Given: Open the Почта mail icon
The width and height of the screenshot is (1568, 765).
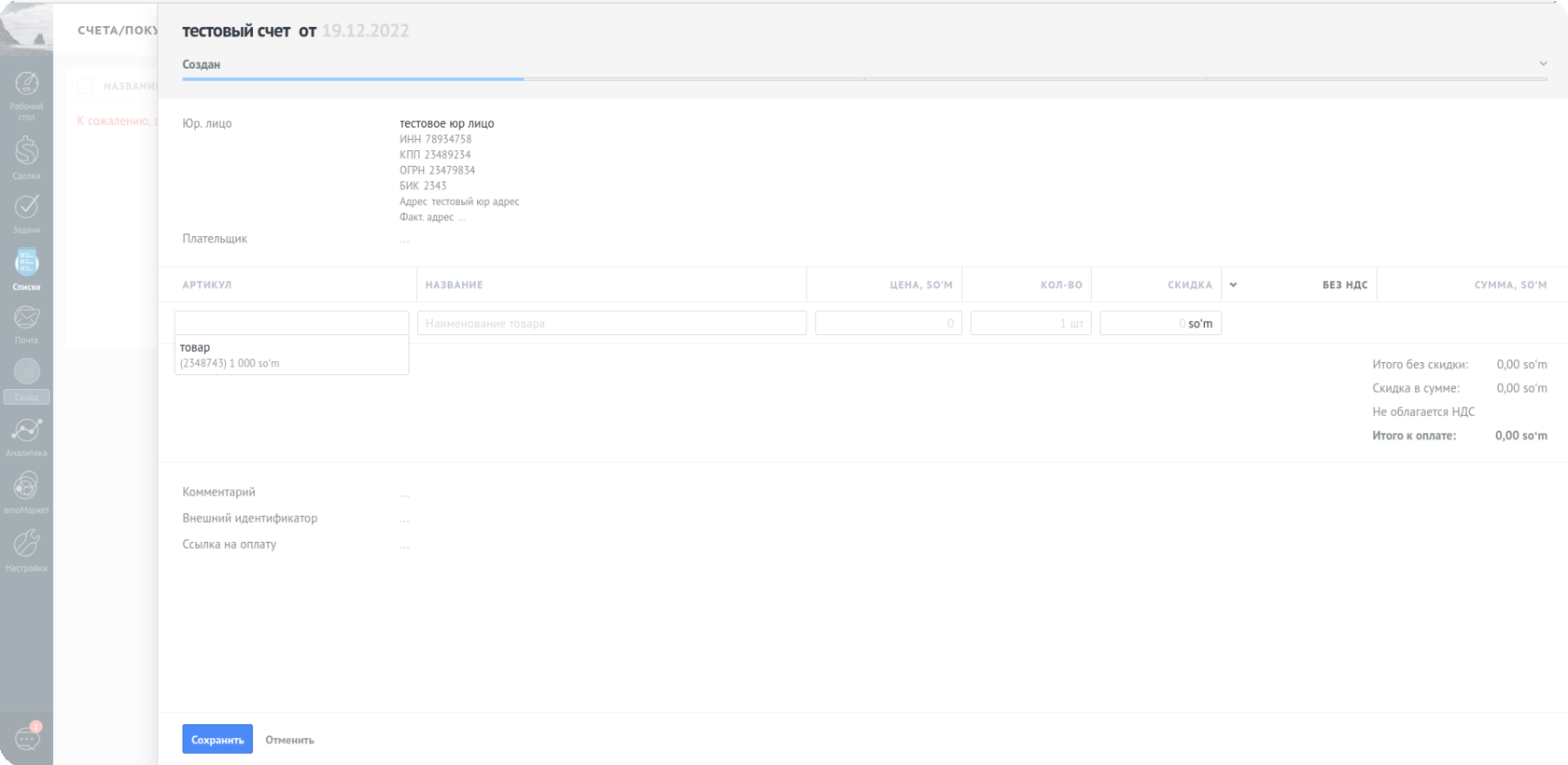Looking at the screenshot, I should click(x=26, y=318).
